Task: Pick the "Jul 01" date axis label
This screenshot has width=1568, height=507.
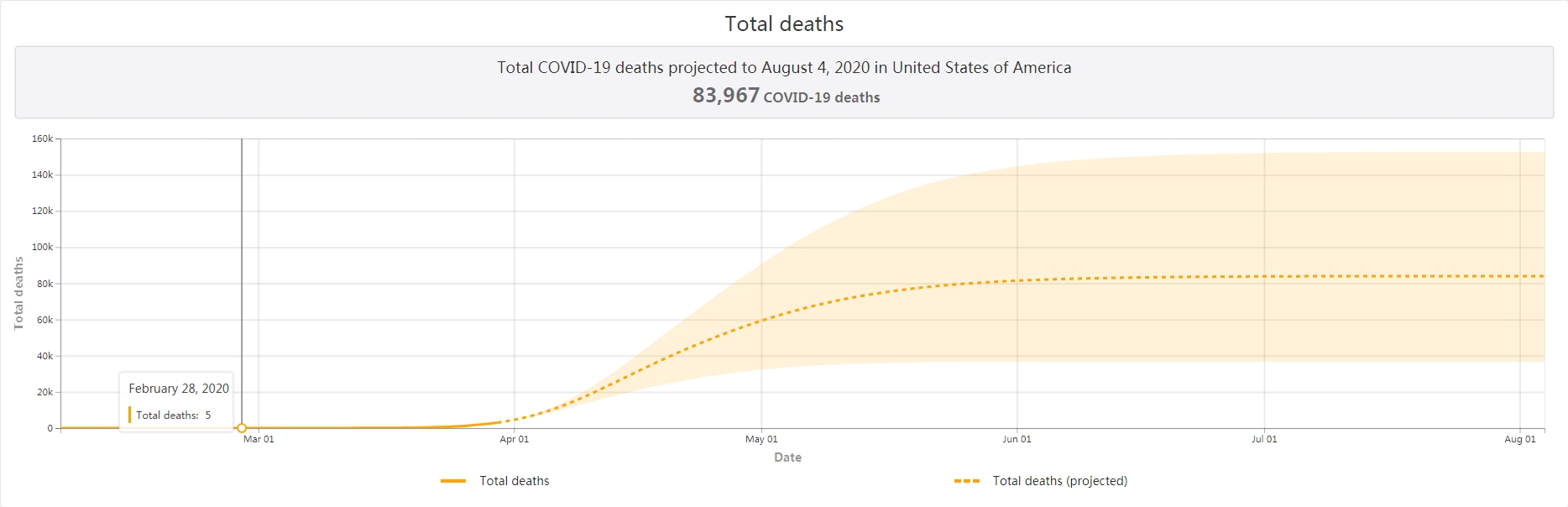Action: [x=1264, y=439]
